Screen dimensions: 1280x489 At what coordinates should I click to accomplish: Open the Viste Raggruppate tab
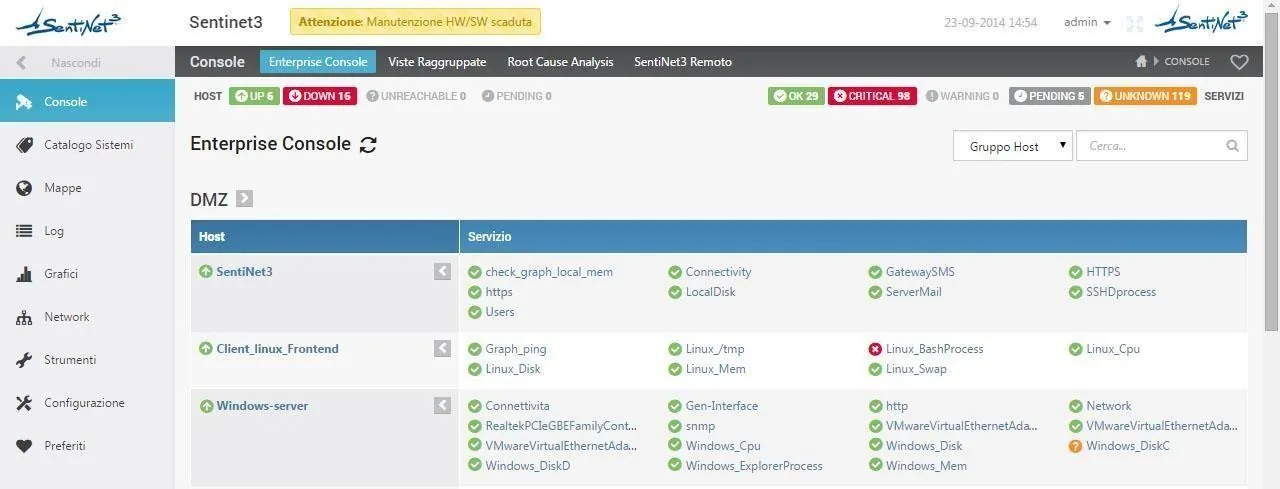(x=437, y=62)
